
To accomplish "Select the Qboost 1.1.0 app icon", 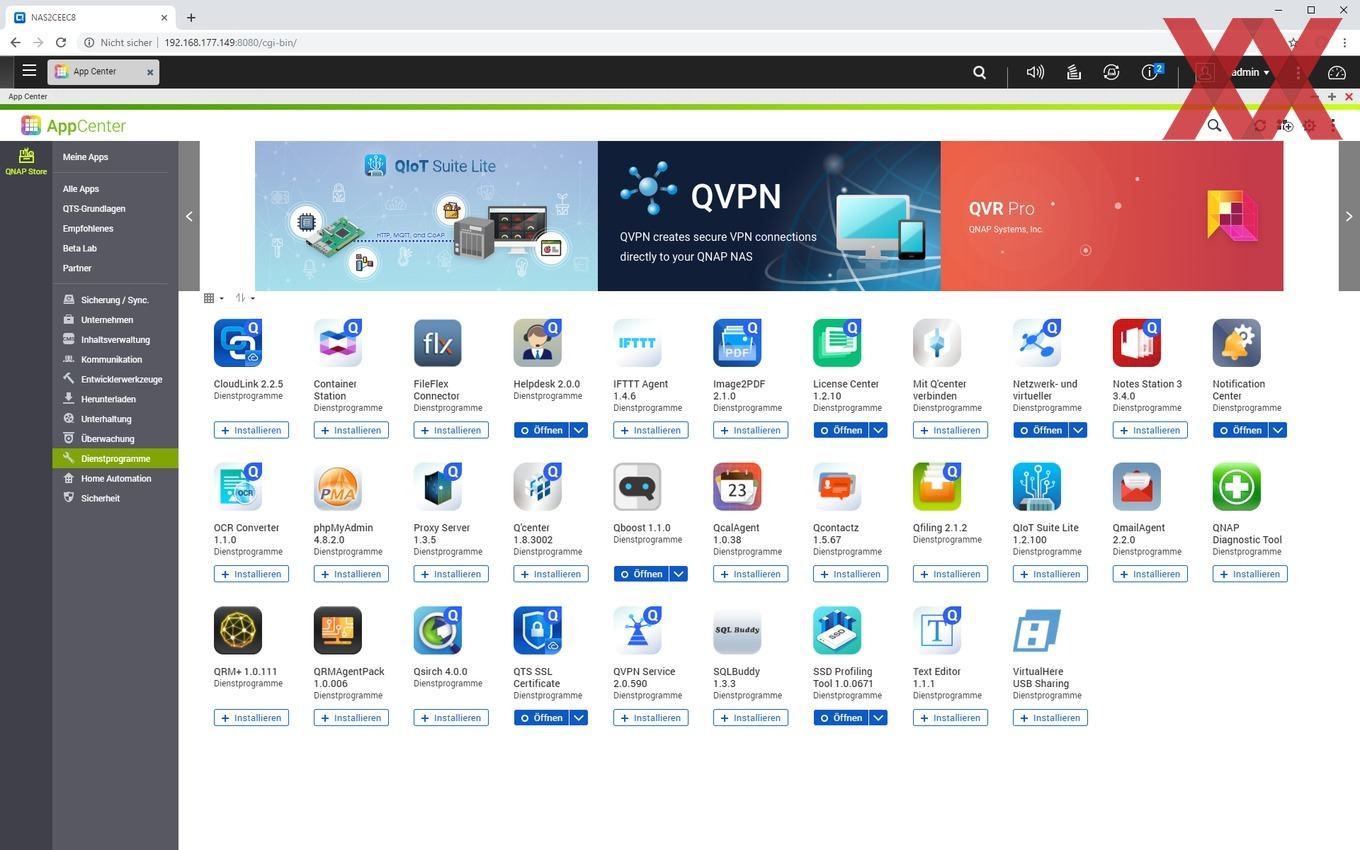I will click(x=638, y=487).
